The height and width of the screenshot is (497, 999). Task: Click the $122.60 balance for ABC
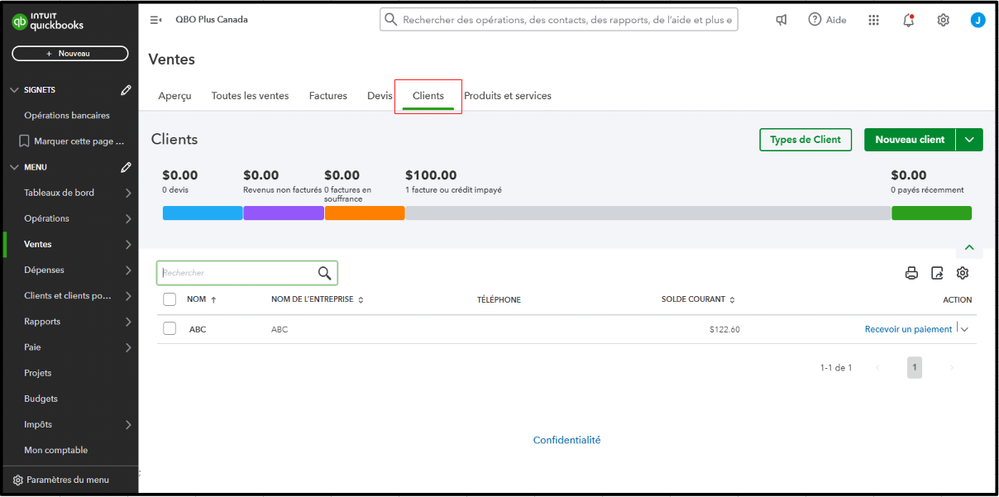(x=724, y=330)
